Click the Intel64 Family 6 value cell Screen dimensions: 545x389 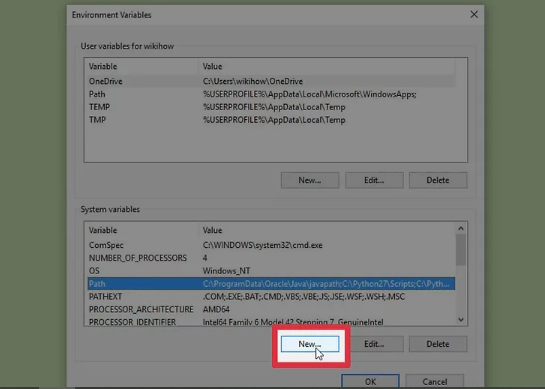pyautogui.click(x=293, y=322)
